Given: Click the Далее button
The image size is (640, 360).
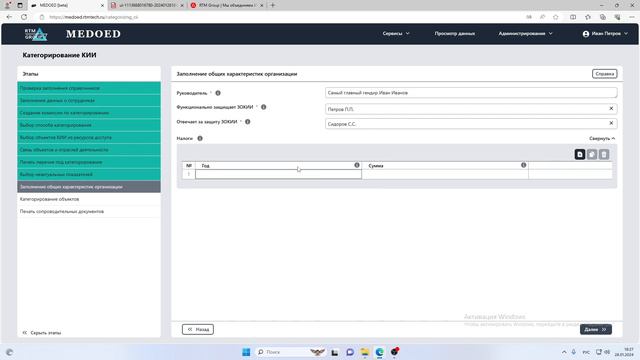Looking at the screenshot, I should (x=596, y=329).
